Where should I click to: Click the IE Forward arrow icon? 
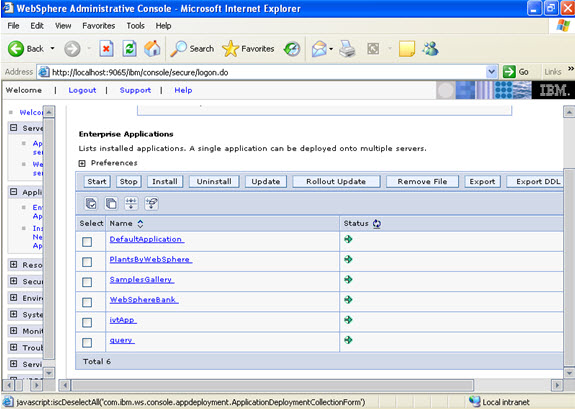pyautogui.click(x=72, y=48)
